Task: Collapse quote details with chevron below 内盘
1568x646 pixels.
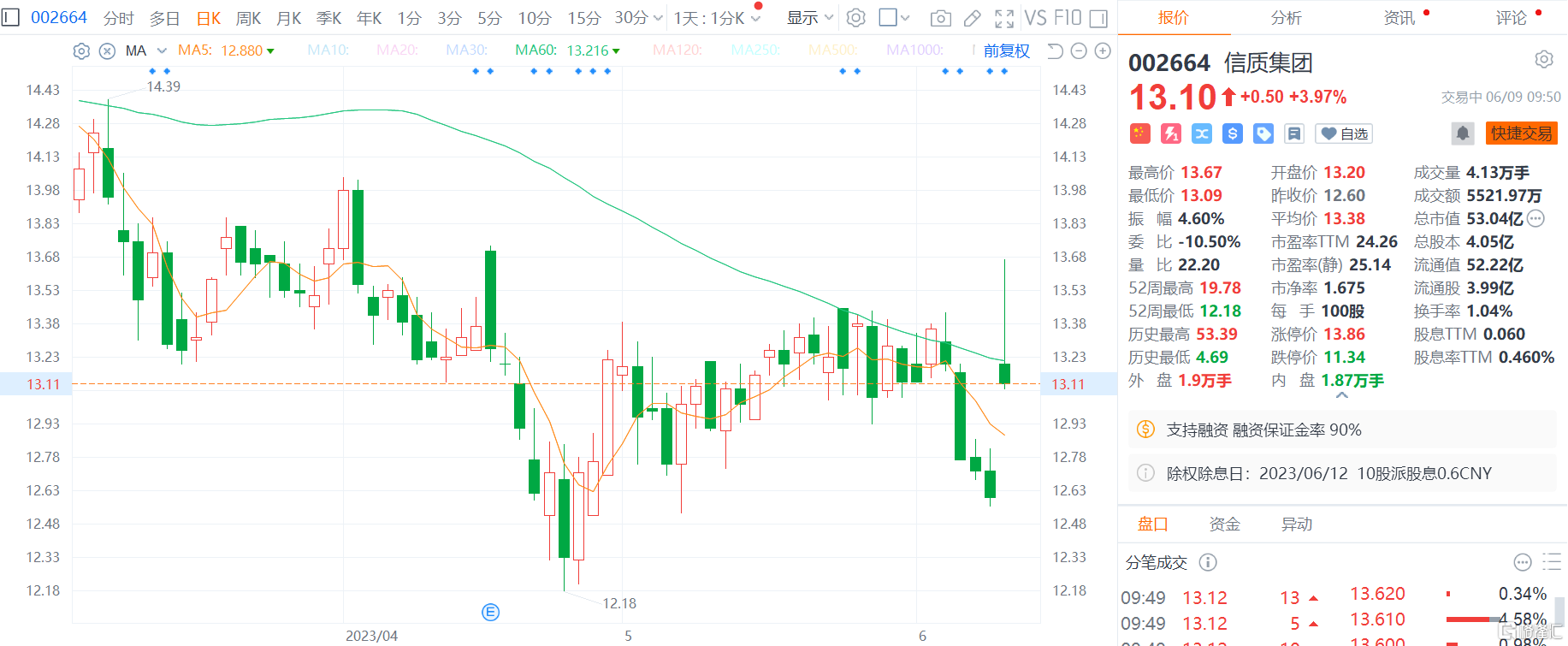Action: tap(1342, 395)
